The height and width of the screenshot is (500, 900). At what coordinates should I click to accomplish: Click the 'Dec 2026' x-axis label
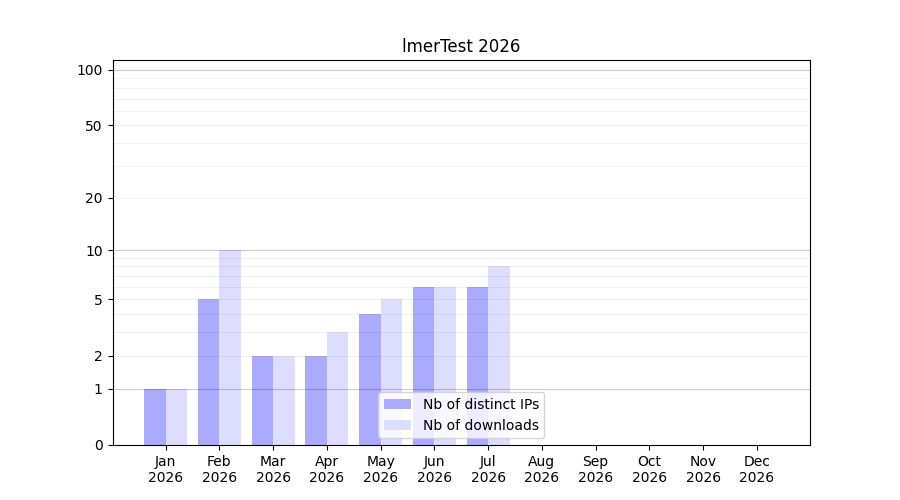tap(757, 470)
